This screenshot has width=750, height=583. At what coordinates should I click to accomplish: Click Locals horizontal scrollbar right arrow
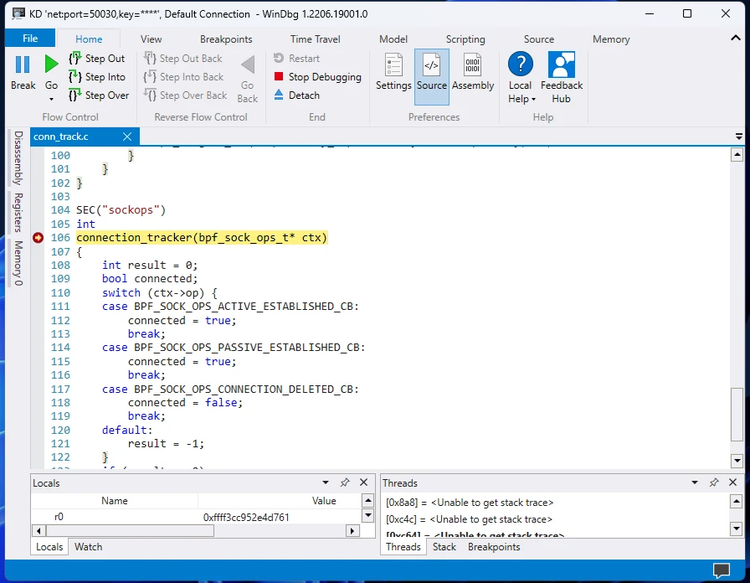coord(353,530)
